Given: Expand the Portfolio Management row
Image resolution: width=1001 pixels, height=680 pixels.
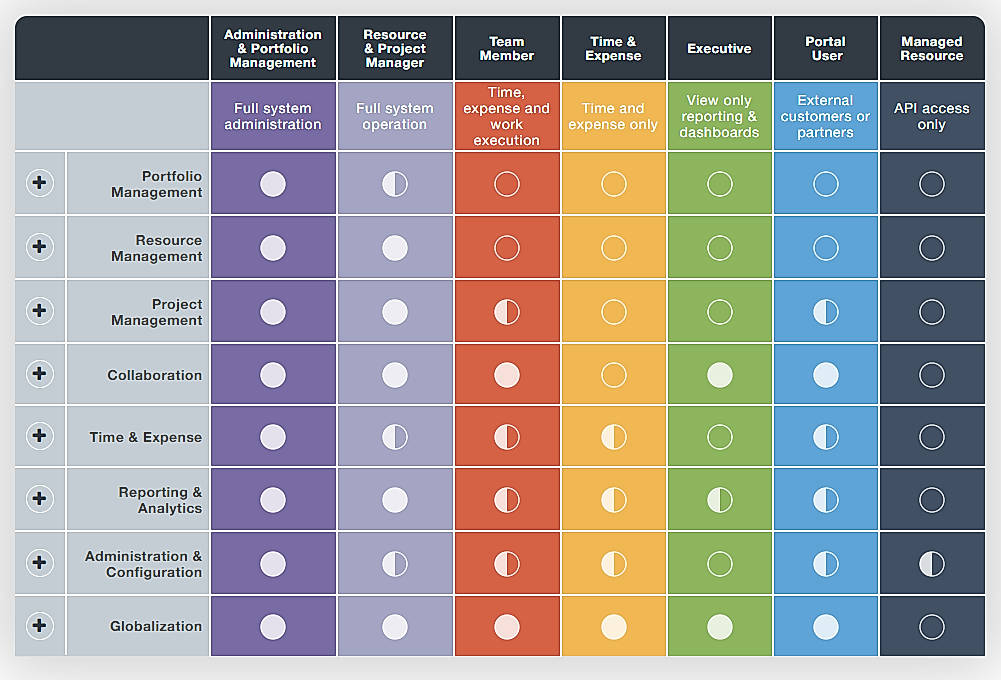Looking at the screenshot, I should point(40,183).
